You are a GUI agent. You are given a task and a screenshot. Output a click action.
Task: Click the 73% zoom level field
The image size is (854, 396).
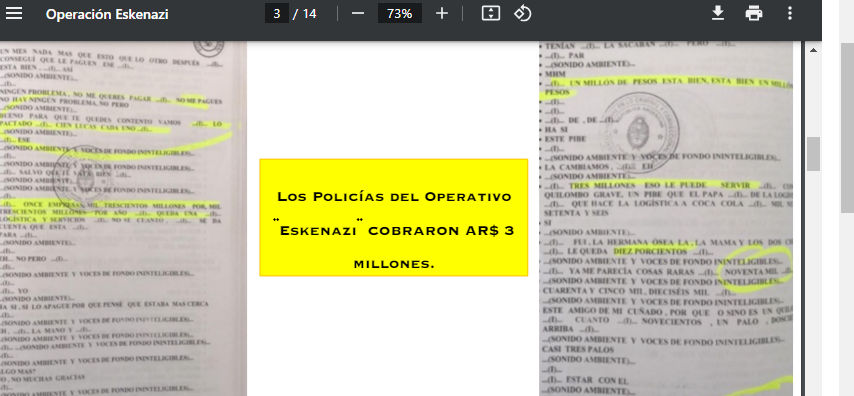point(399,14)
